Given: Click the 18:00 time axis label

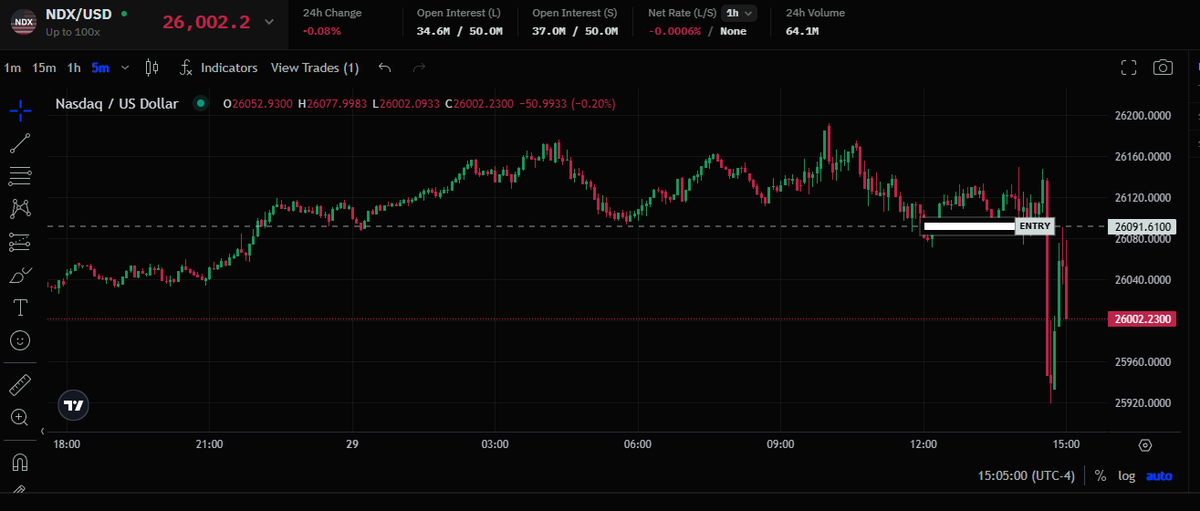Looking at the screenshot, I should 67,444.
